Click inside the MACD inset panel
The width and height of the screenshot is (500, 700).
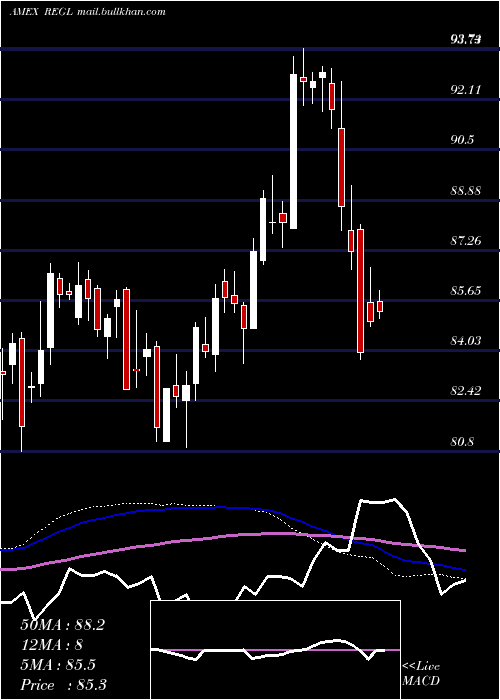275,650
